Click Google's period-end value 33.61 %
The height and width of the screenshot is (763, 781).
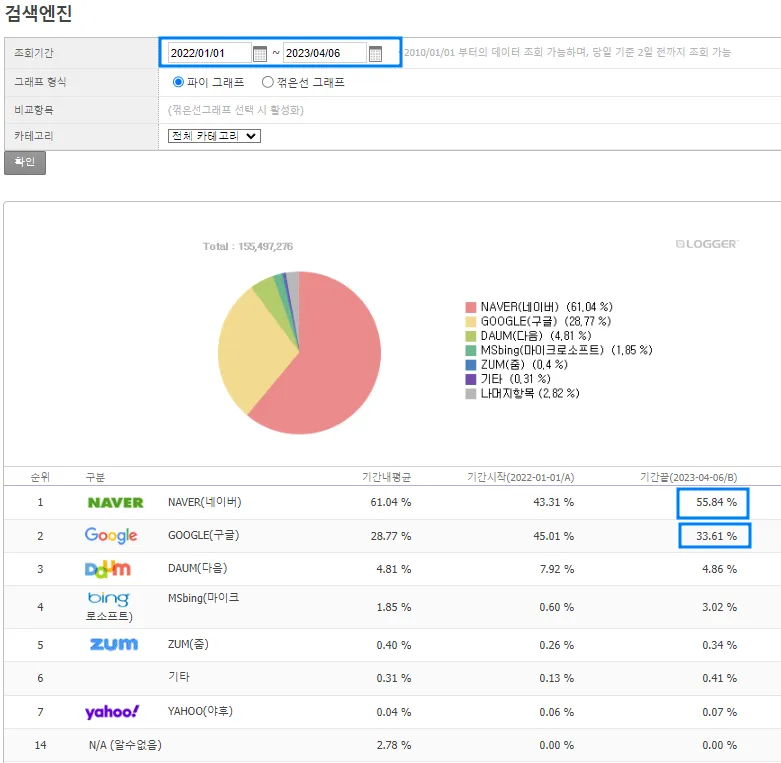pos(716,536)
